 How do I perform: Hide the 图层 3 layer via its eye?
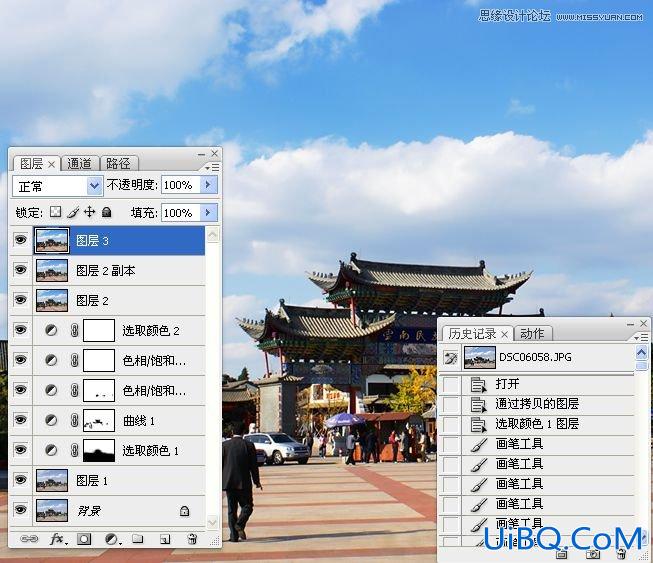pos(20,240)
